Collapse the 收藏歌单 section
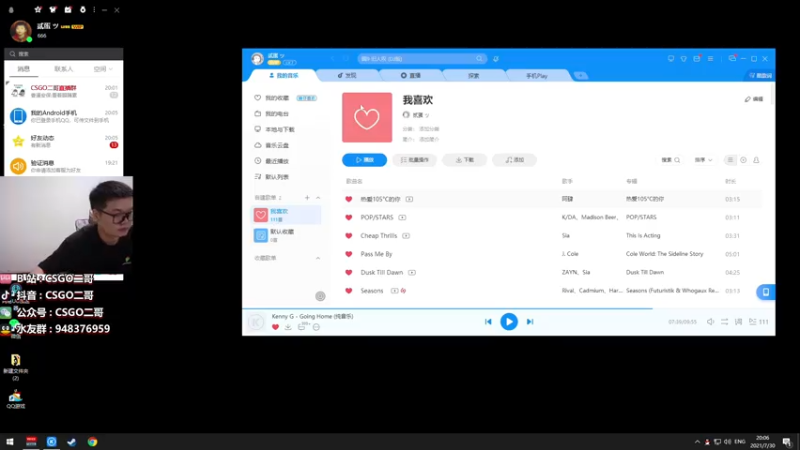The width and height of the screenshot is (800, 450). 318,258
